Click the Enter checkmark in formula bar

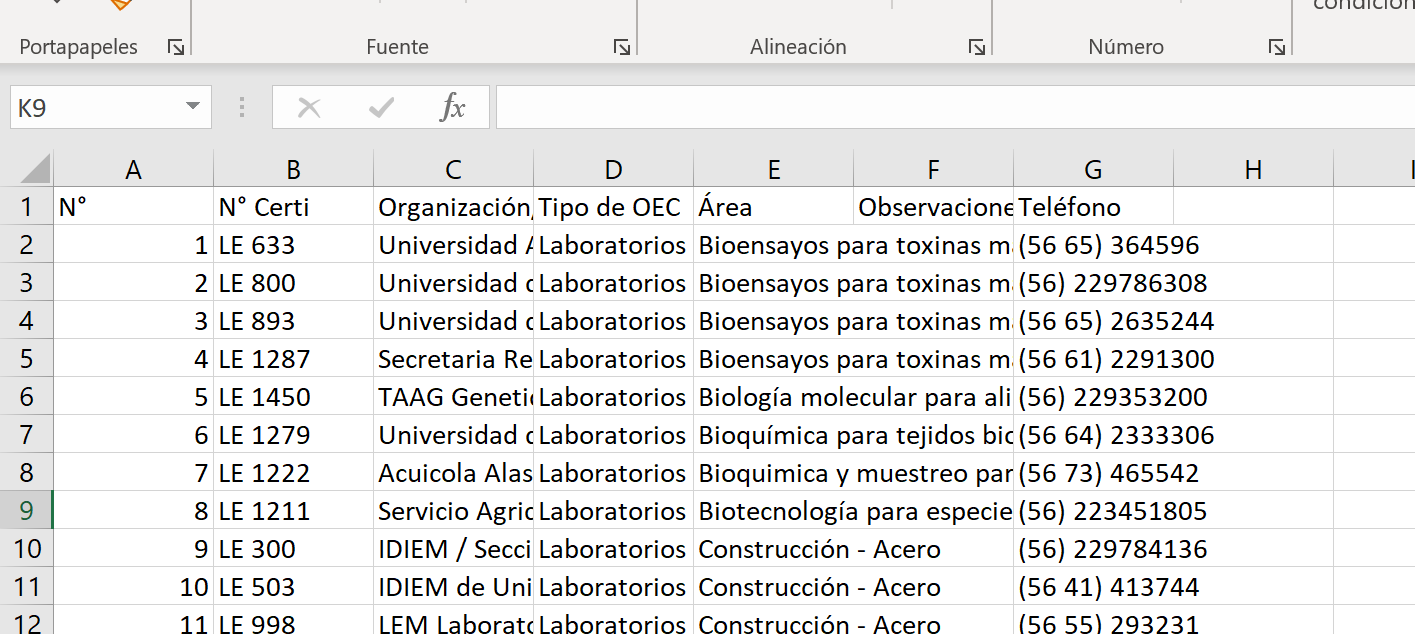point(381,108)
